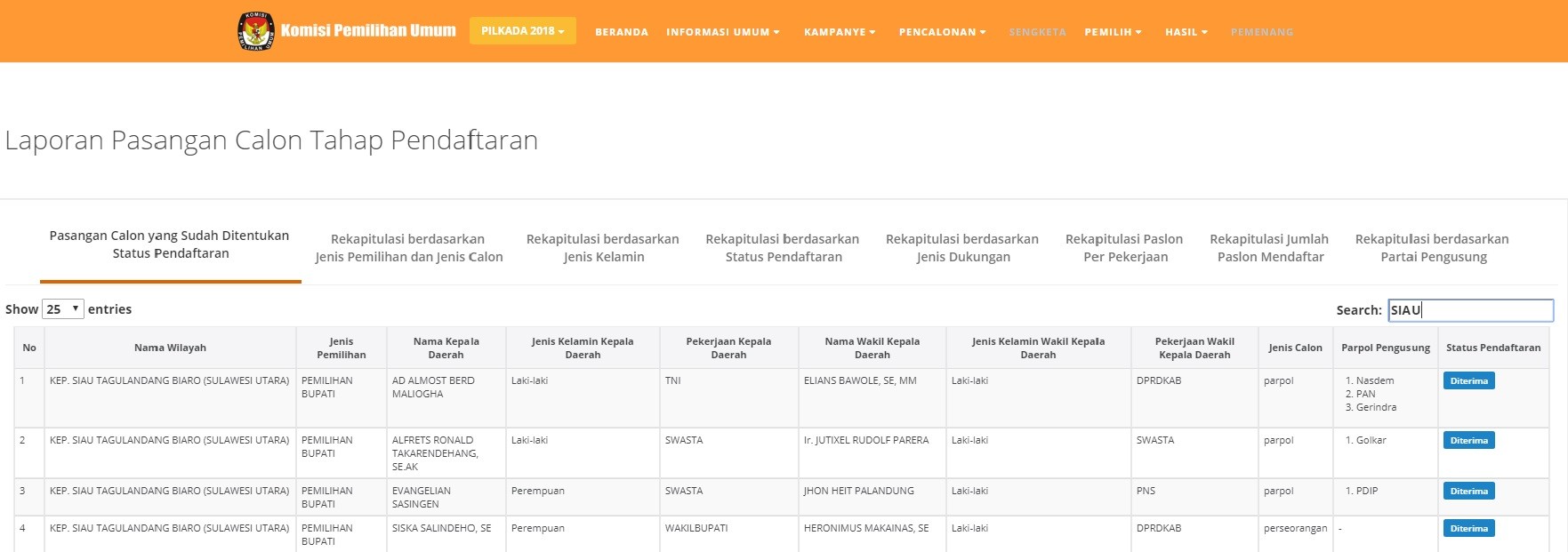Go to the BERANDA menu
The width and height of the screenshot is (1568, 552).
[621, 32]
